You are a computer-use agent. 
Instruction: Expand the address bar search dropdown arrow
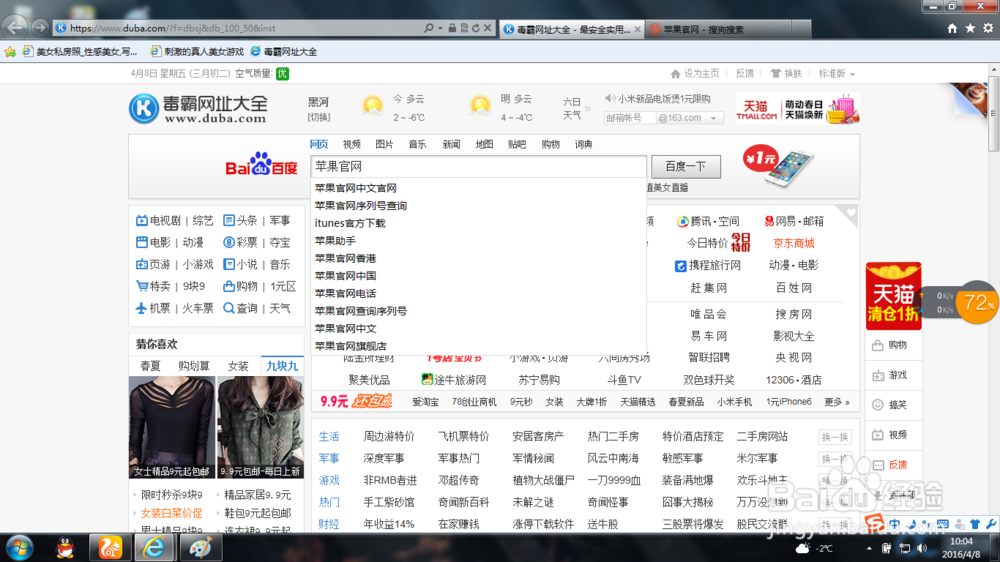tap(440, 28)
